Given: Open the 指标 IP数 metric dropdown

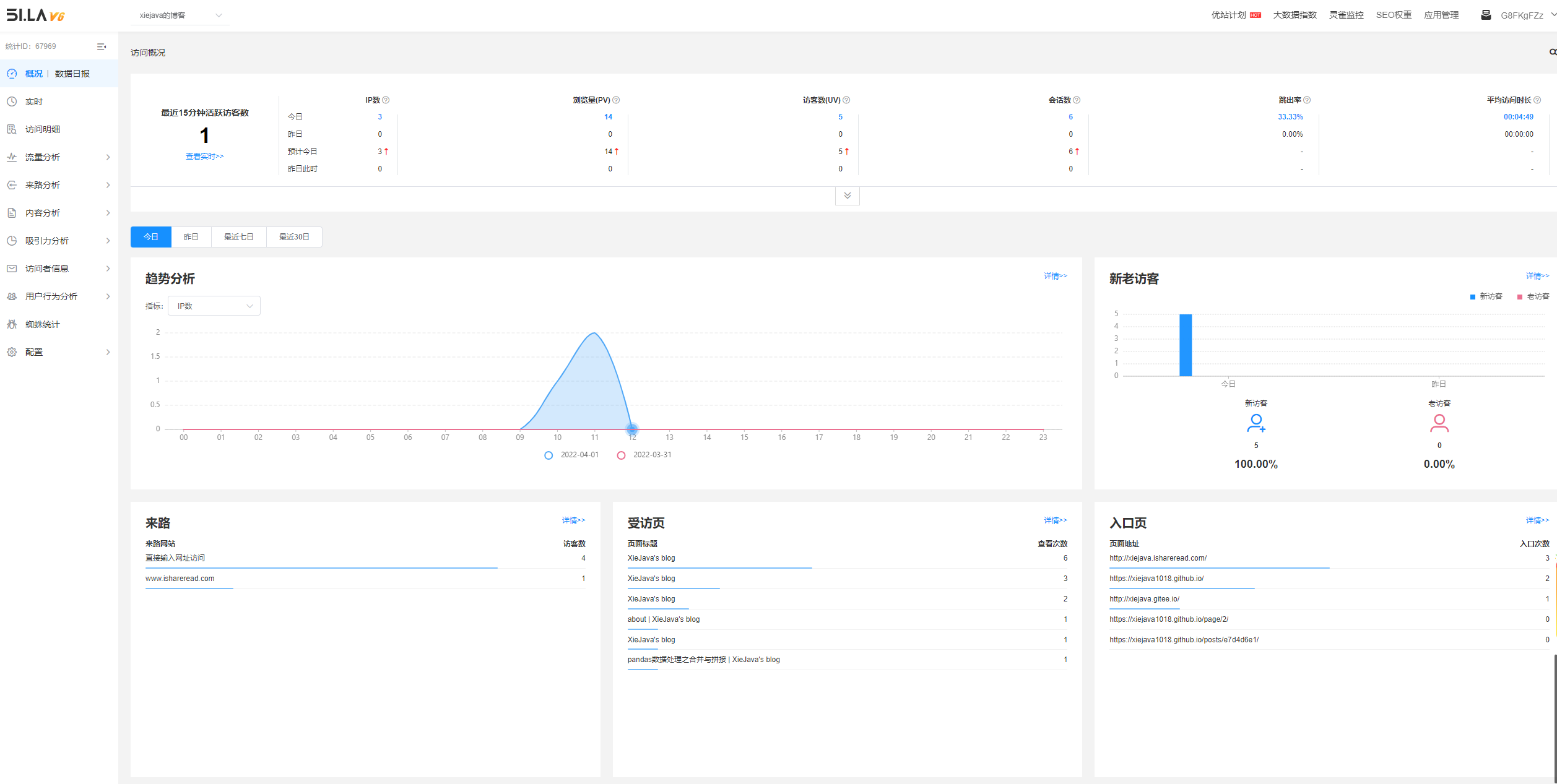Looking at the screenshot, I should 214,306.
